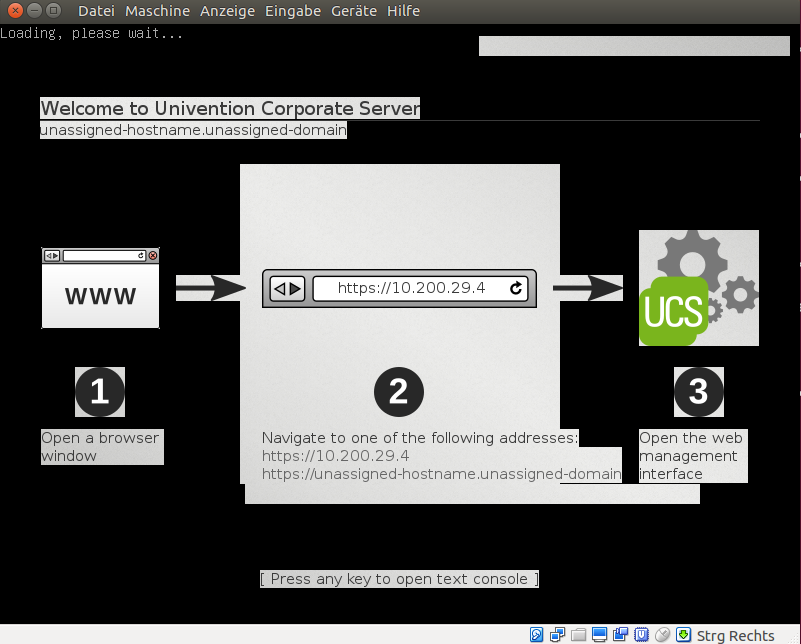Open the Datei menu

(x=96, y=11)
